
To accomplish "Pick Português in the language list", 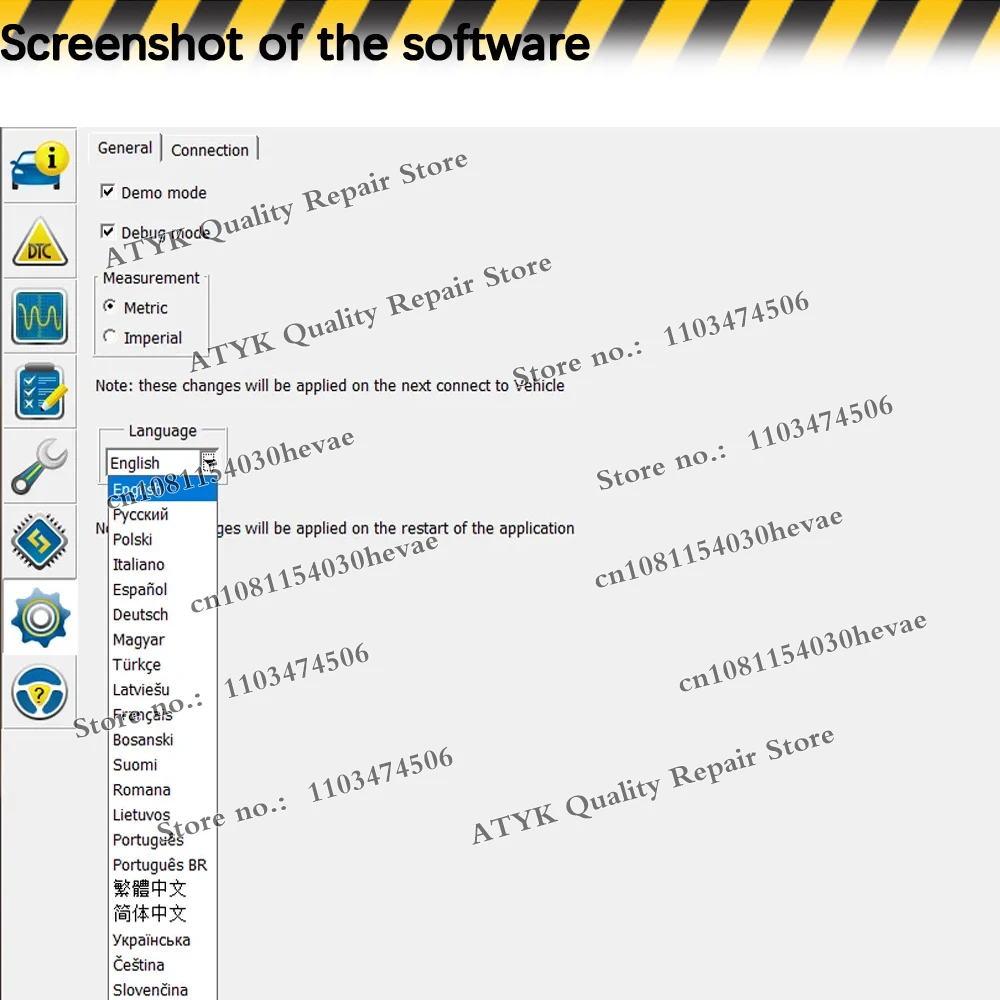I will [x=163, y=839].
